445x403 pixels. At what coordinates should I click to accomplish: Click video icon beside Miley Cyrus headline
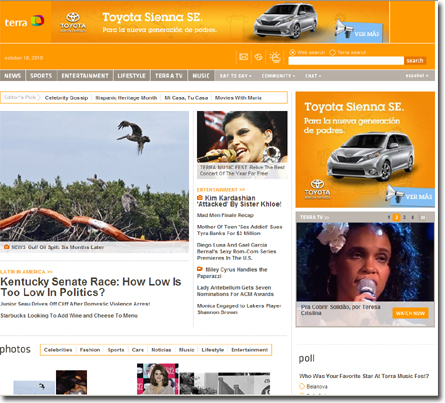pyautogui.click(x=200, y=269)
